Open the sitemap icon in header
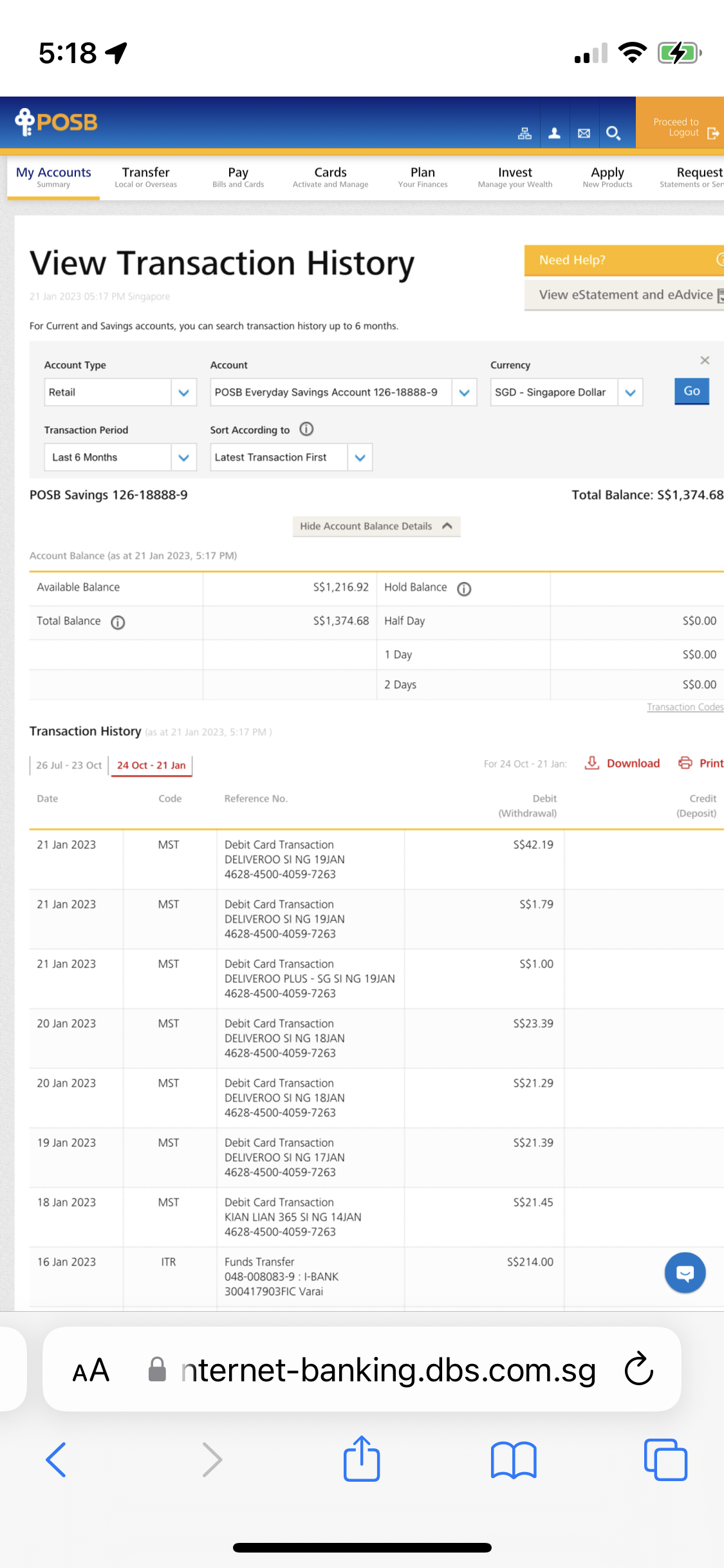Image resolution: width=724 pixels, height=1568 pixels. click(525, 133)
